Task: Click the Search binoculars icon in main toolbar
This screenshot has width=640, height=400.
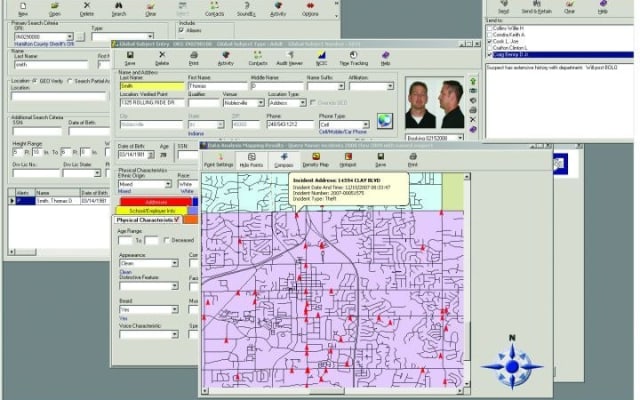Action: (118, 9)
